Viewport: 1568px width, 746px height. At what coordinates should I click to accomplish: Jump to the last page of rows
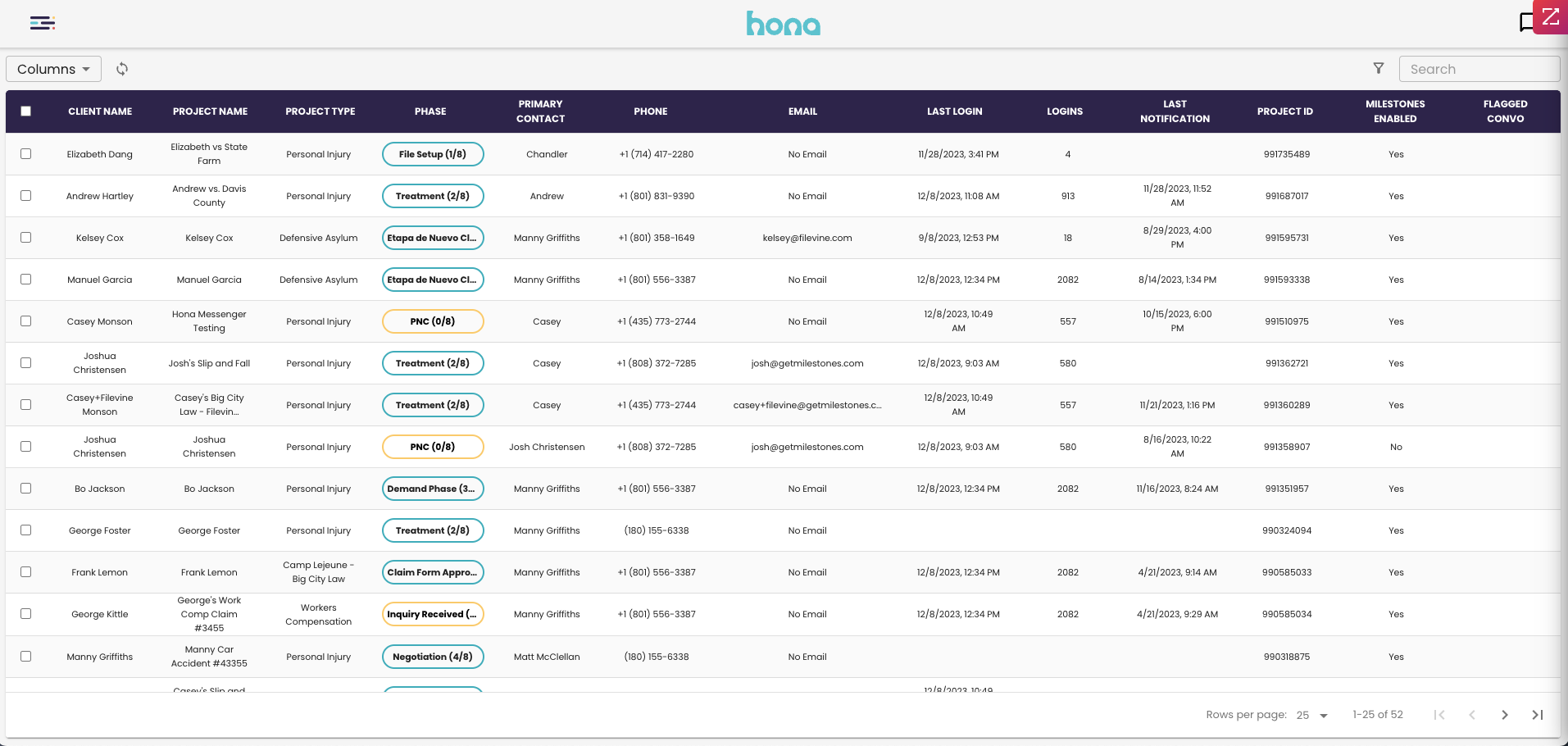(1538, 715)
